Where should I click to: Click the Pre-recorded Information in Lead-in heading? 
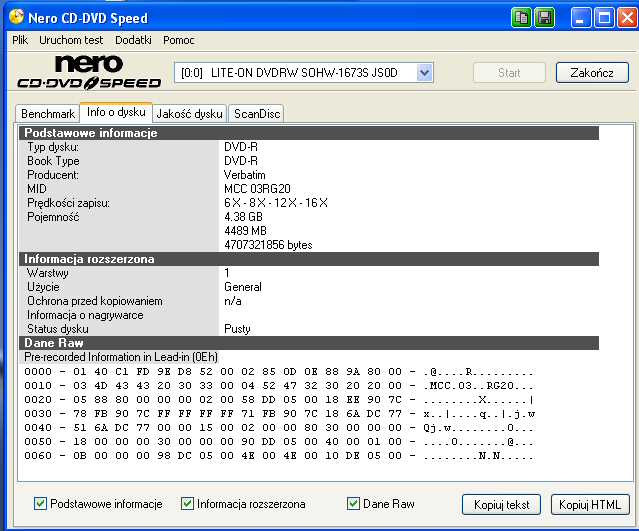121,357
